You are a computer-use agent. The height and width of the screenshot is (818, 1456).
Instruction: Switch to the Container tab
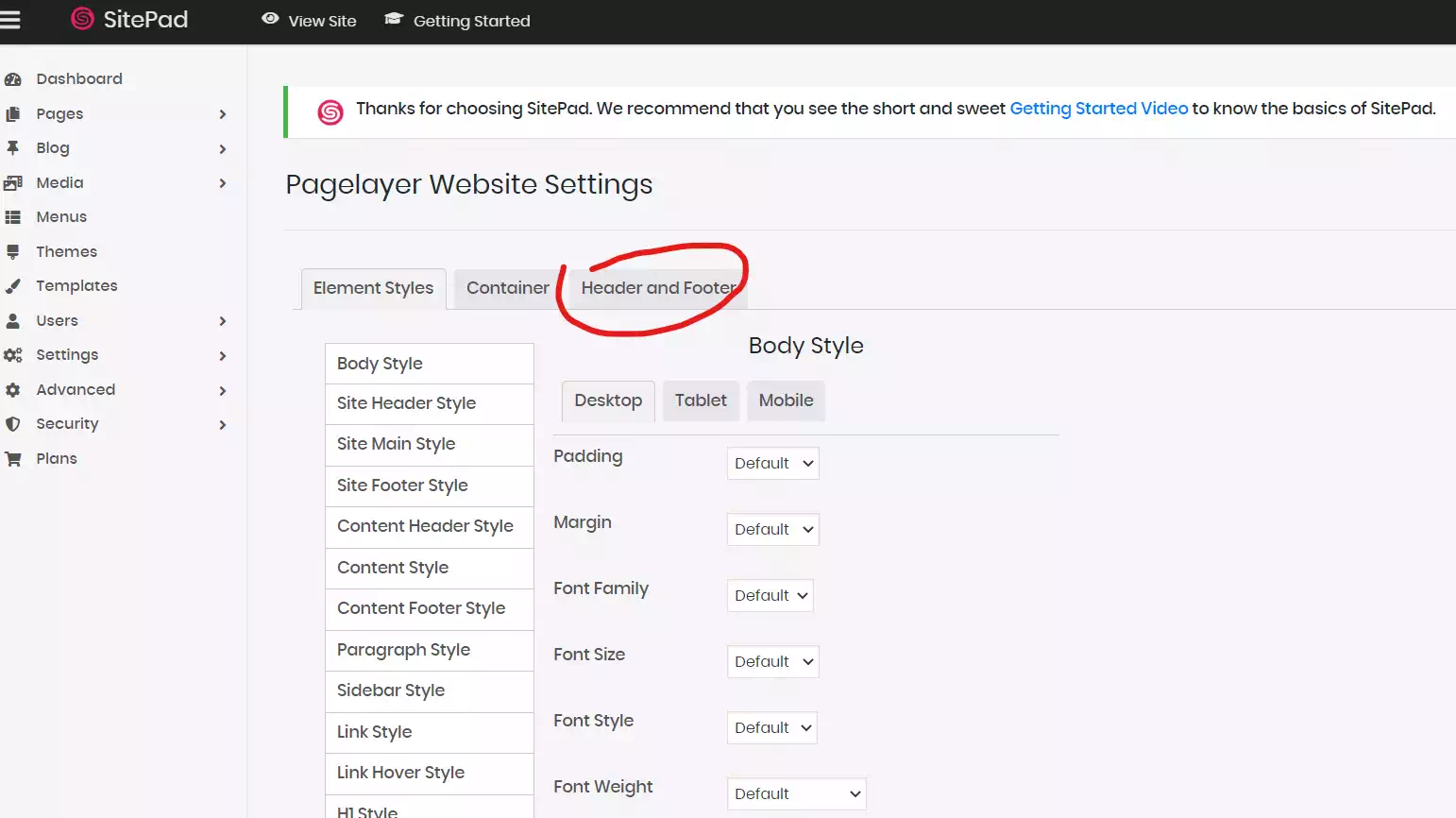tap(508, 288)
